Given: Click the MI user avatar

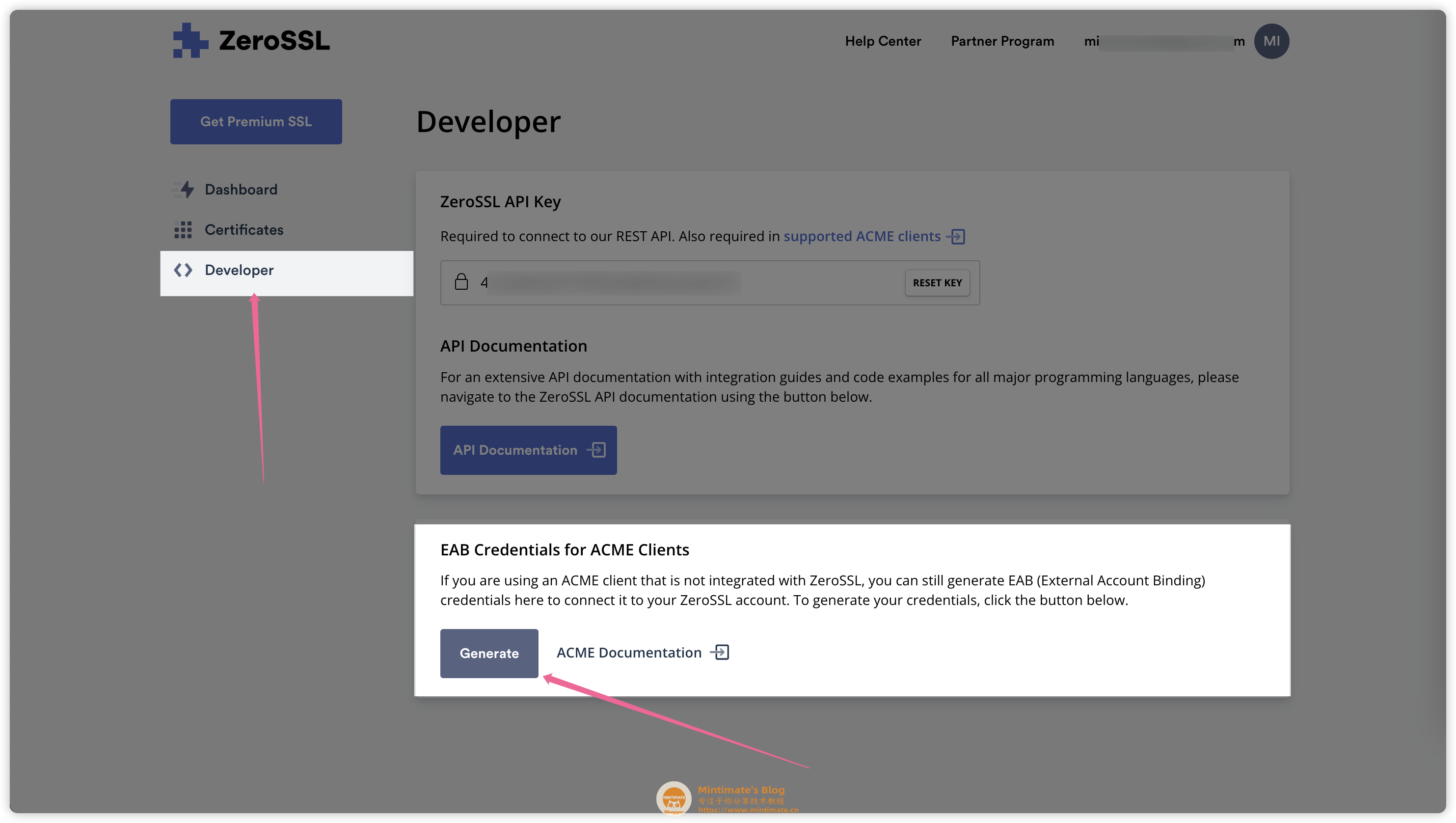Looking at the screenshot, I should point(1271,41).
